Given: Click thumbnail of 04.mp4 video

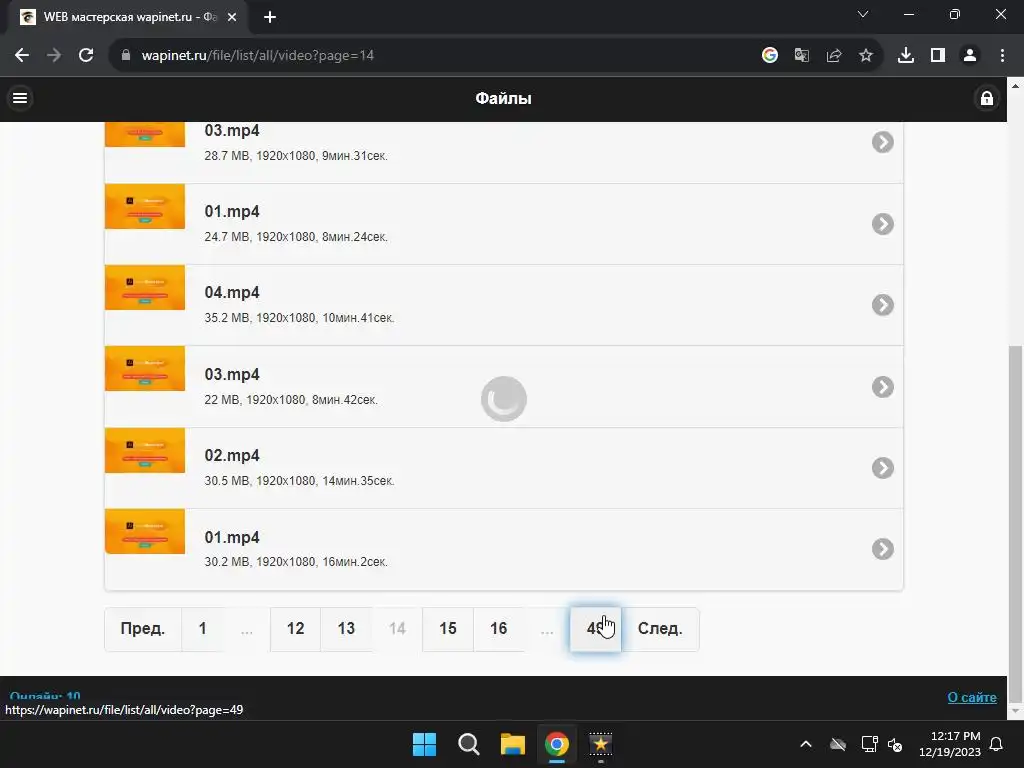Looking at the screenshot, I should [x=145, y=287].
